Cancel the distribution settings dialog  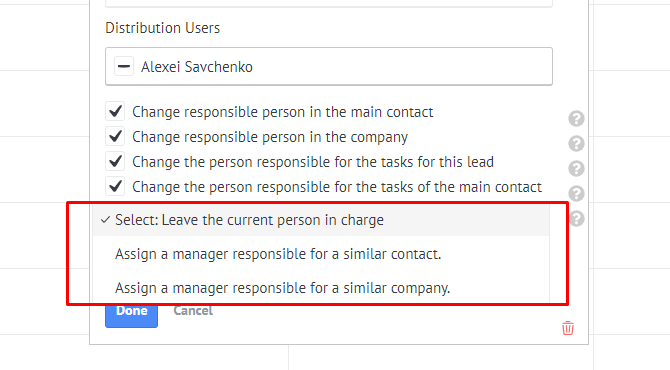pos(193,311)
